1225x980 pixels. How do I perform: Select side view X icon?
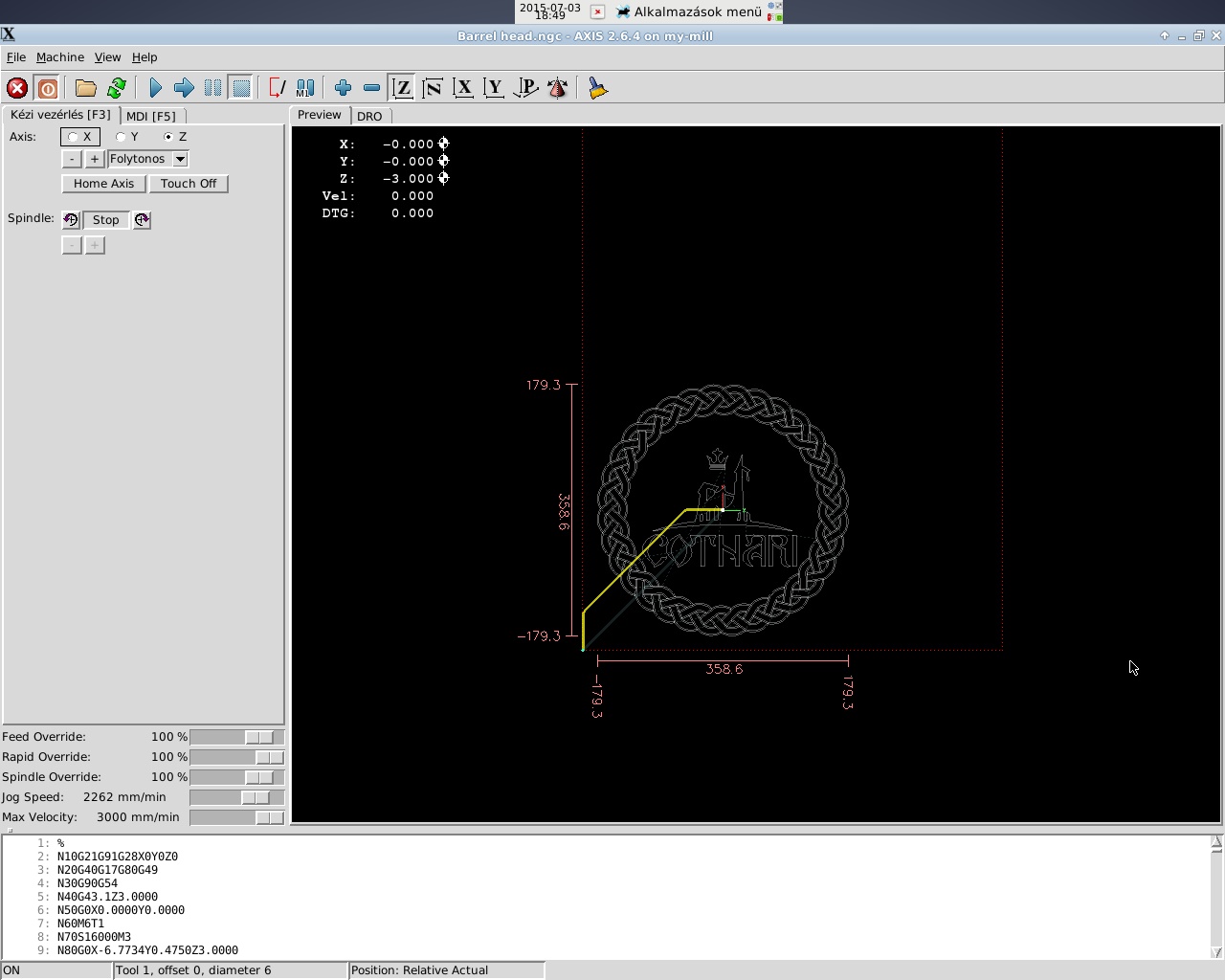click(x=463, y=88)
